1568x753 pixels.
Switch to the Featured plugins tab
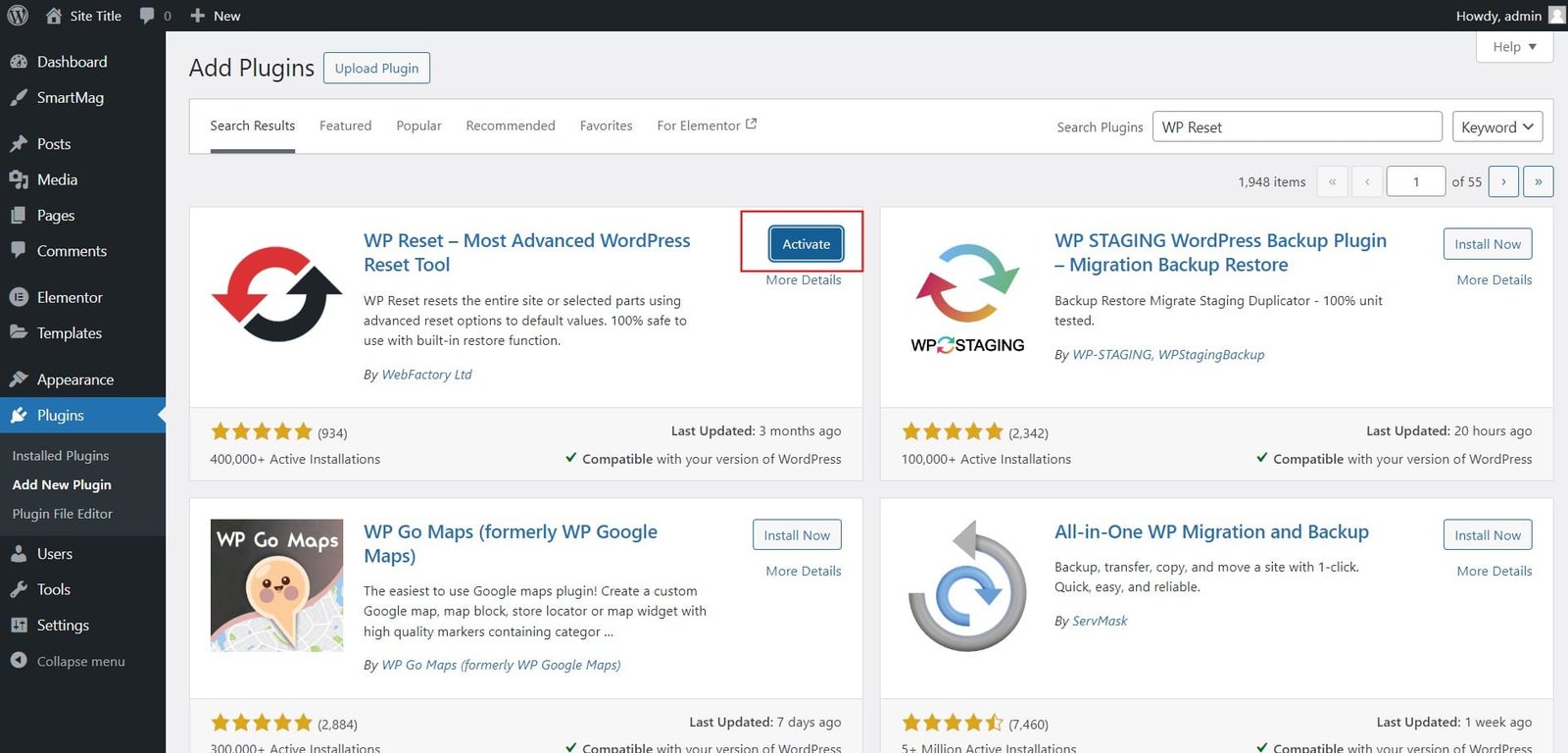click(345, 125)
